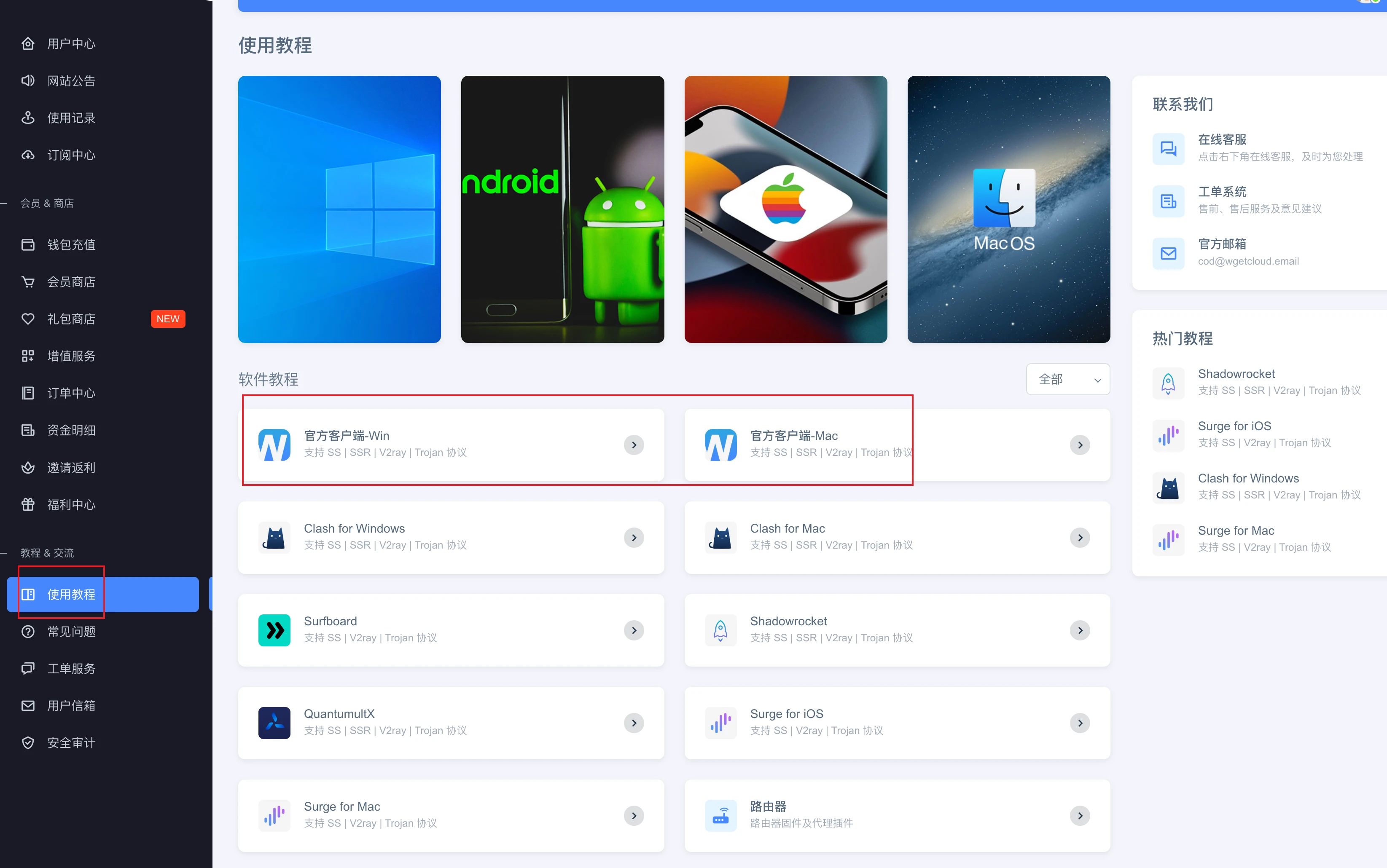
Task: Go to 会员商店 in the sidebar
Action: (x=71, y=282)
